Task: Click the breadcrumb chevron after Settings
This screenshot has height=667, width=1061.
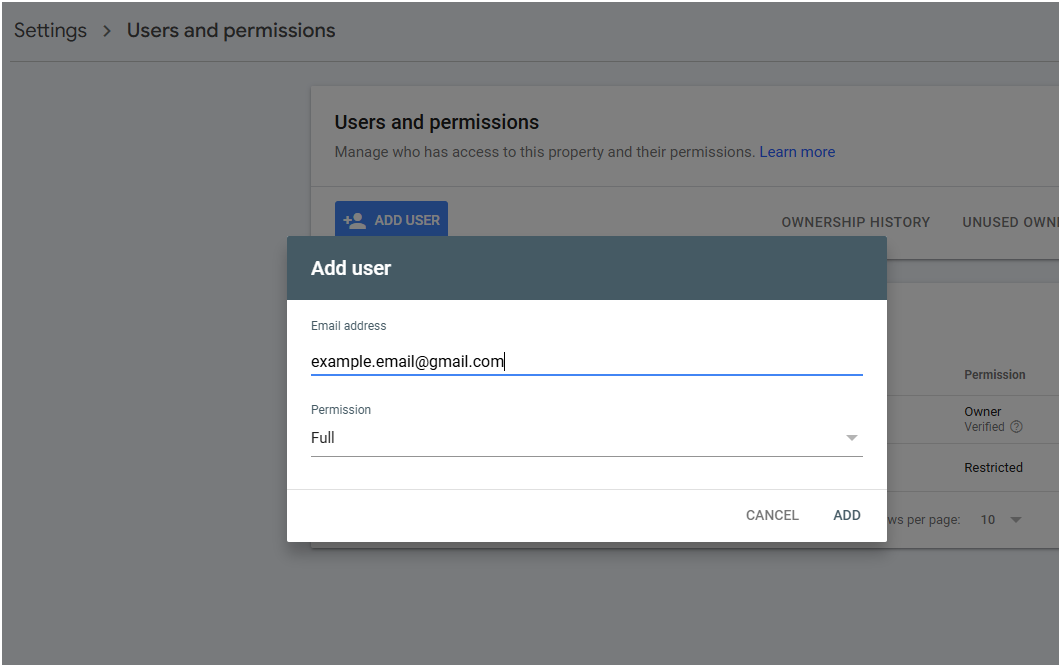Action: 107,31
